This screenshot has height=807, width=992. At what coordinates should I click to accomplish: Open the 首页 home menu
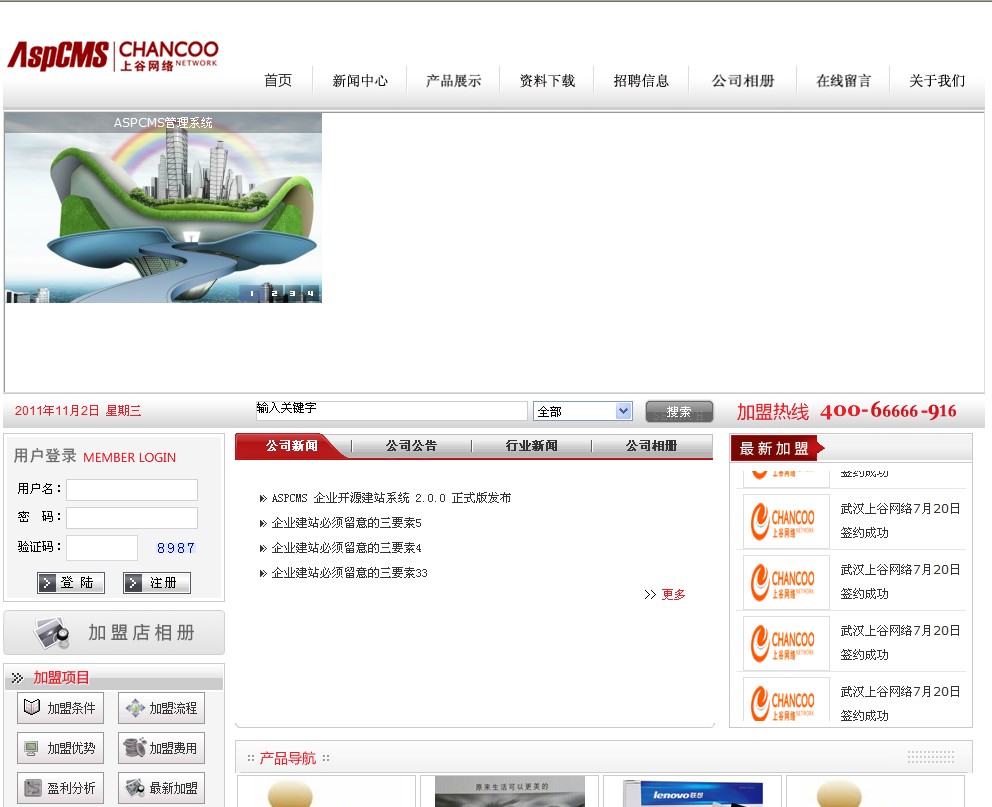[278, 80]
